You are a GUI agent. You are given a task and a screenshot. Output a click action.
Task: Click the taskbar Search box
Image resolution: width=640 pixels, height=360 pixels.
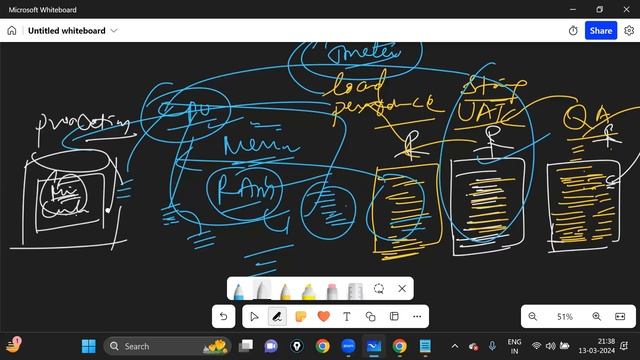[x=167, y=346]
